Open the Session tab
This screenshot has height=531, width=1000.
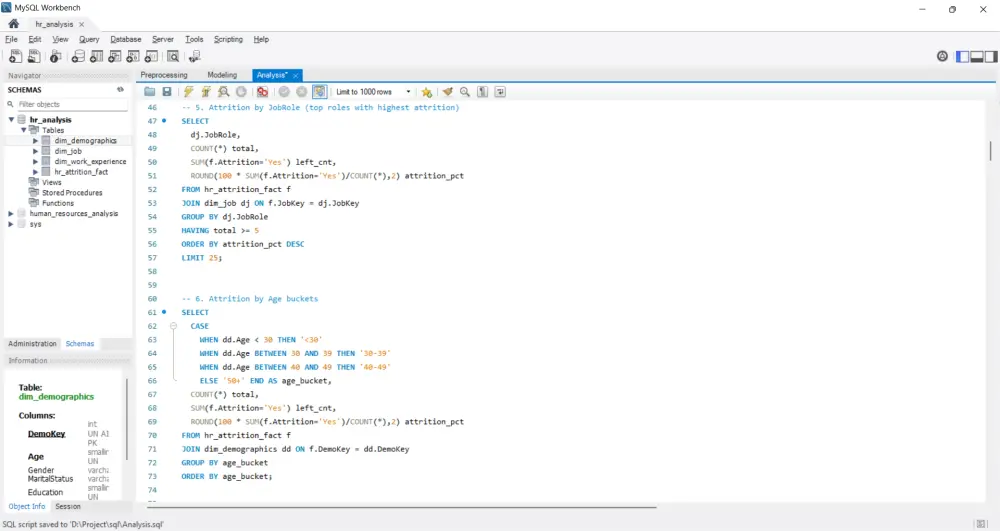pyautogui.click(x=68, y=506)
